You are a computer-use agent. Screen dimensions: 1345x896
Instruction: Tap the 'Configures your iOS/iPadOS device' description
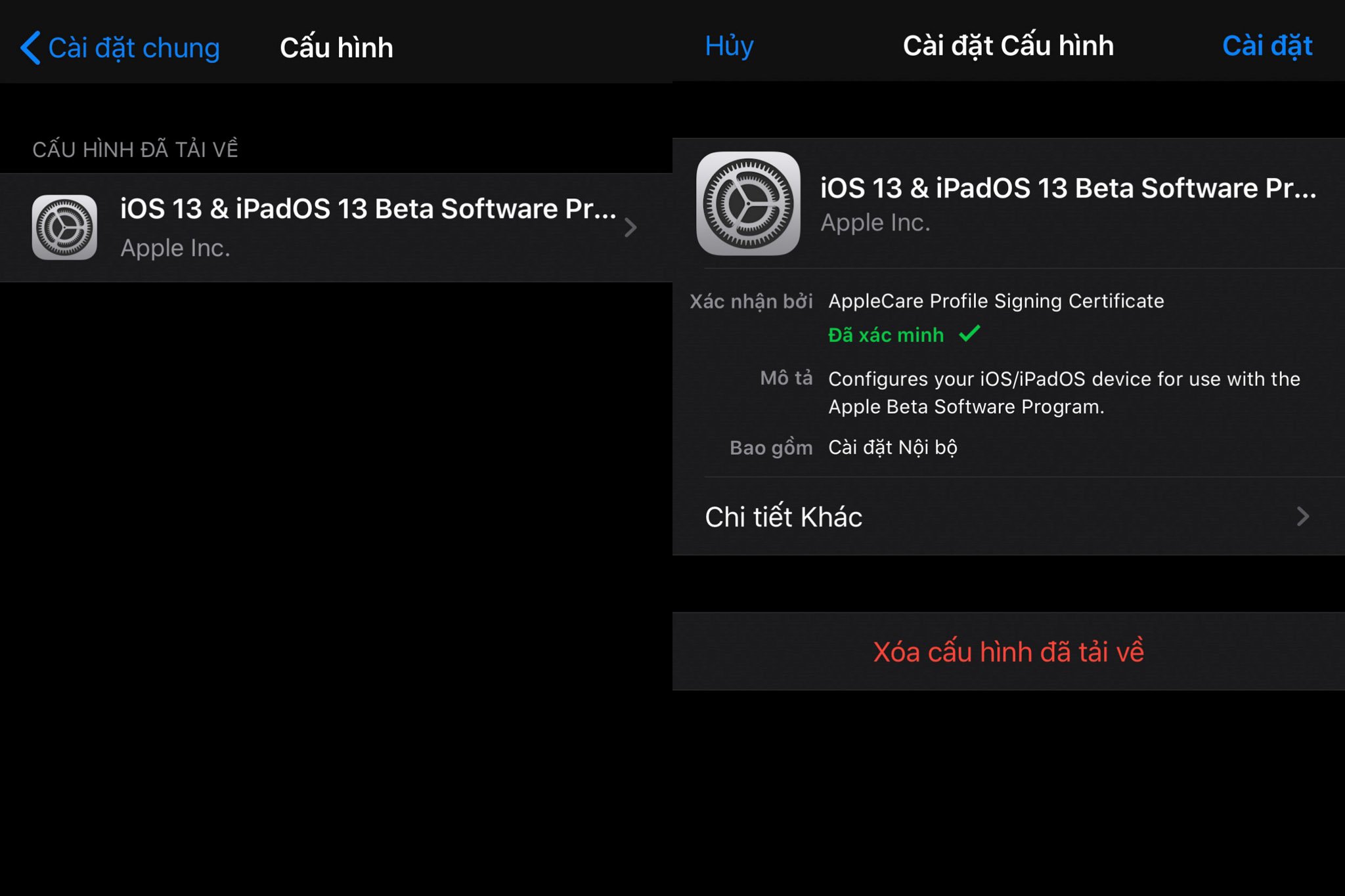coord(1064,393)
